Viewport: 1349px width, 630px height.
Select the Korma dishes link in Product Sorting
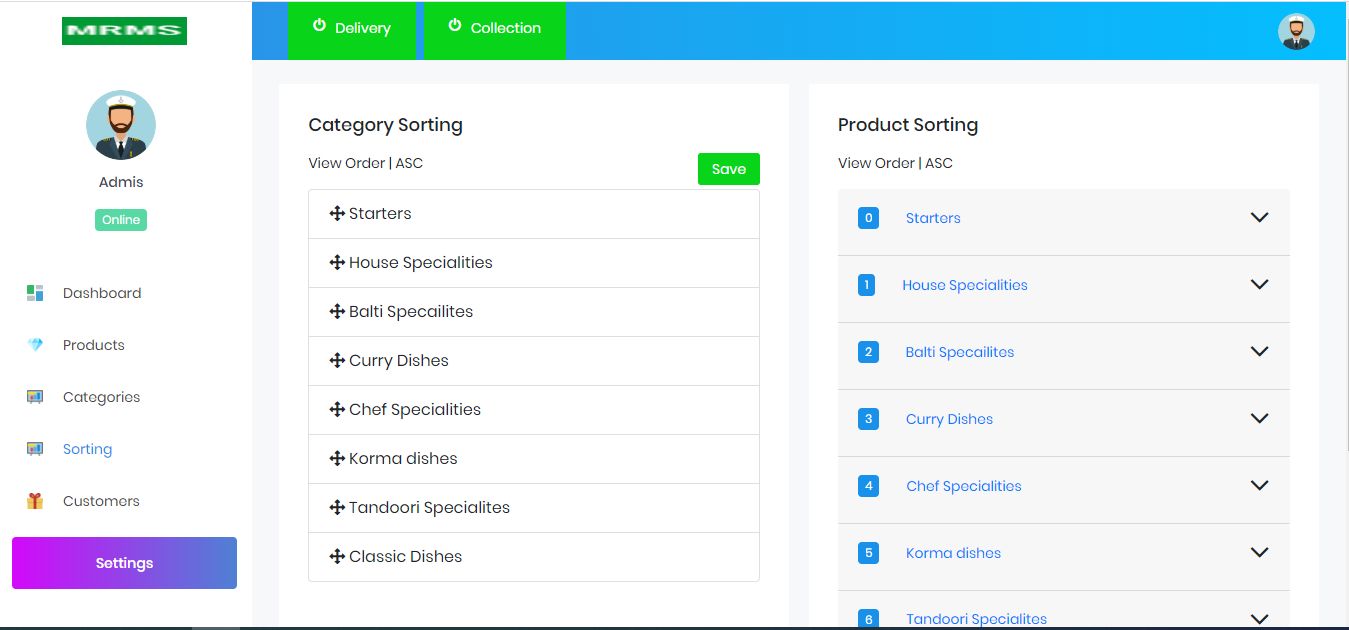953,553
